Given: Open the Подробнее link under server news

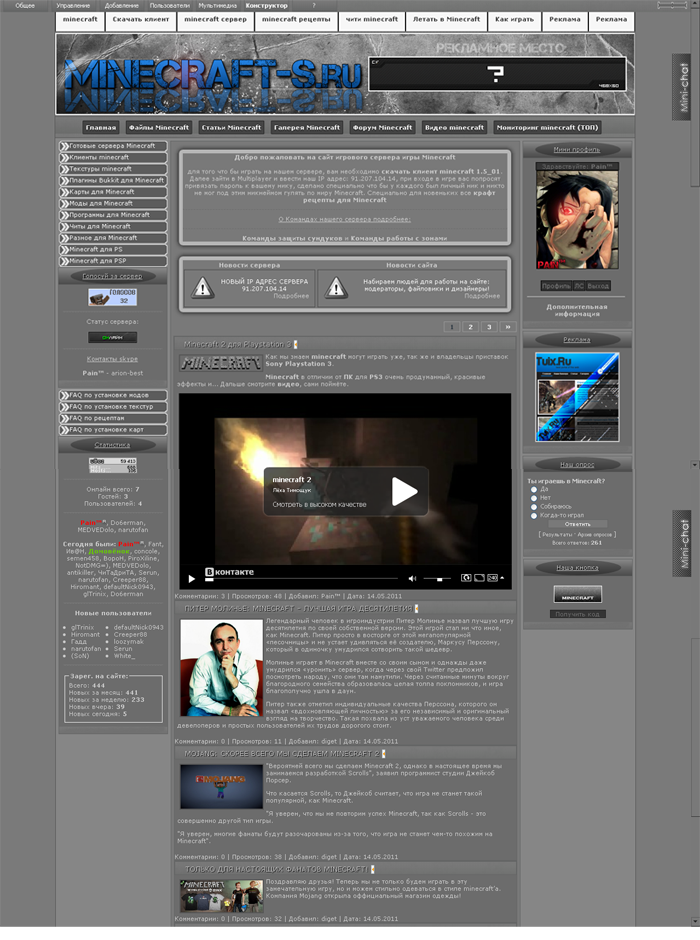Looking at the screenshot, I should tap(292, 296).
